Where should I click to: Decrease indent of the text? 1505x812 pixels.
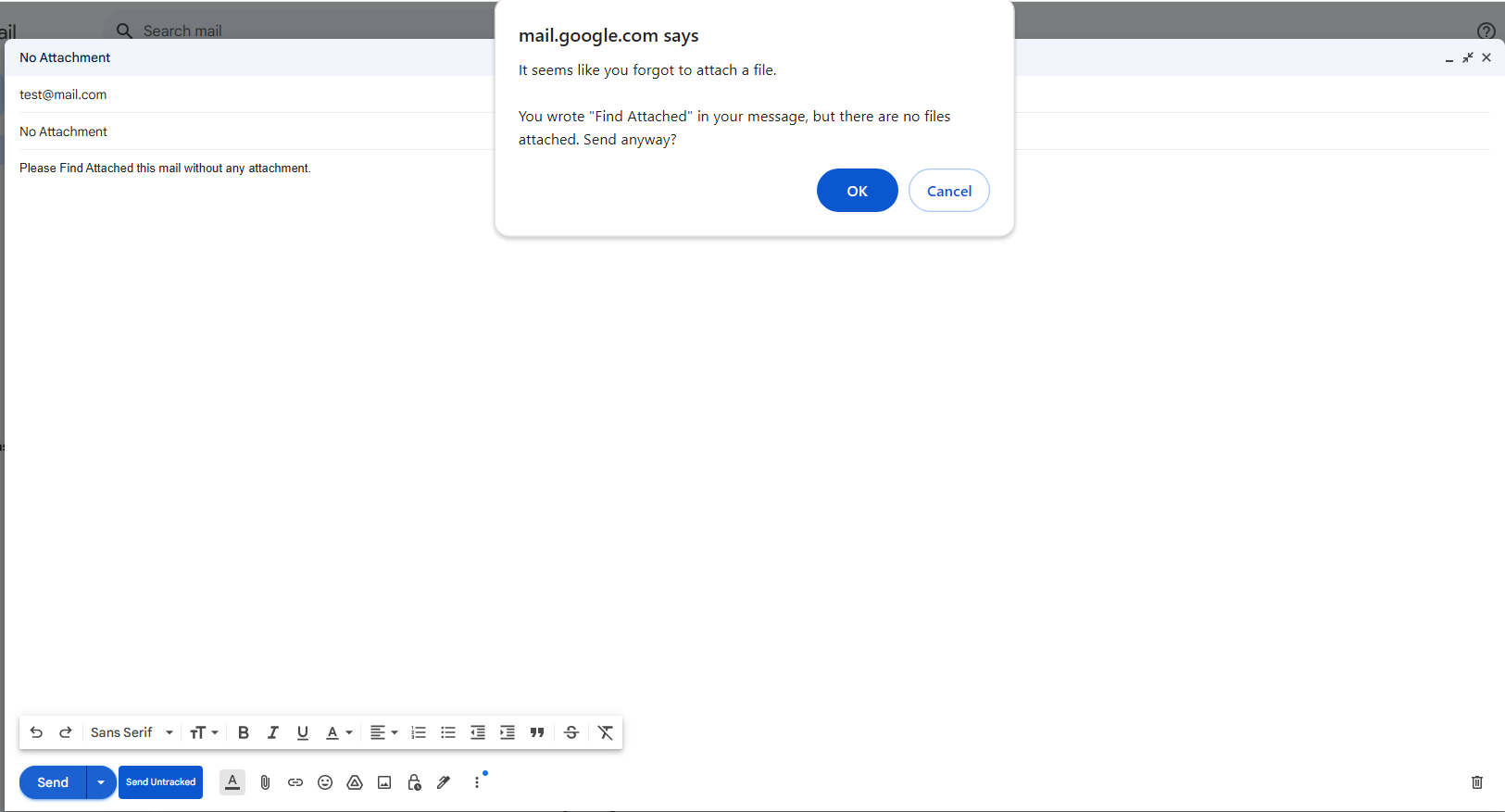[478, 732]
